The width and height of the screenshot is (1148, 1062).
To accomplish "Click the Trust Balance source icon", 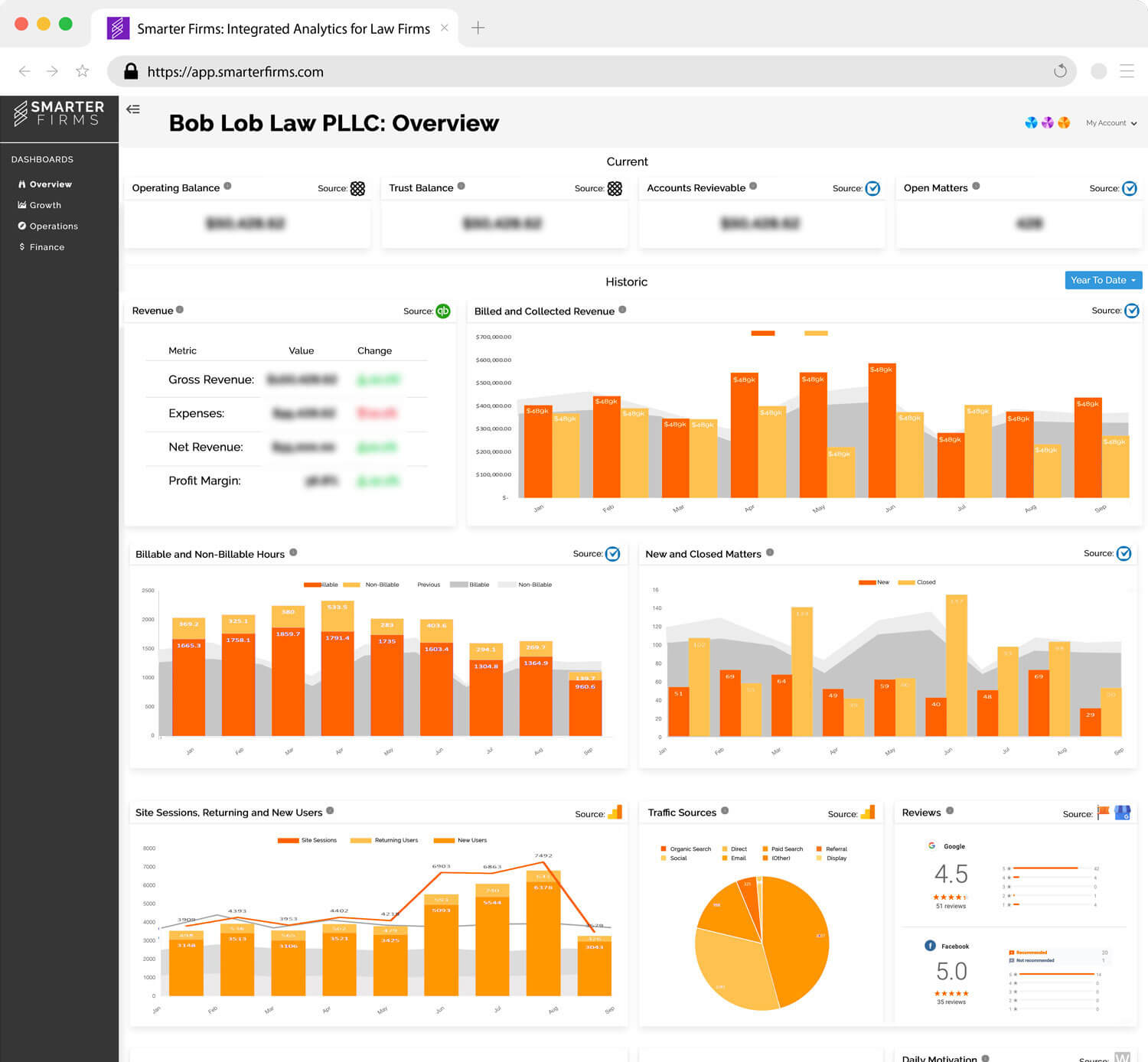I will pos(615,188).
